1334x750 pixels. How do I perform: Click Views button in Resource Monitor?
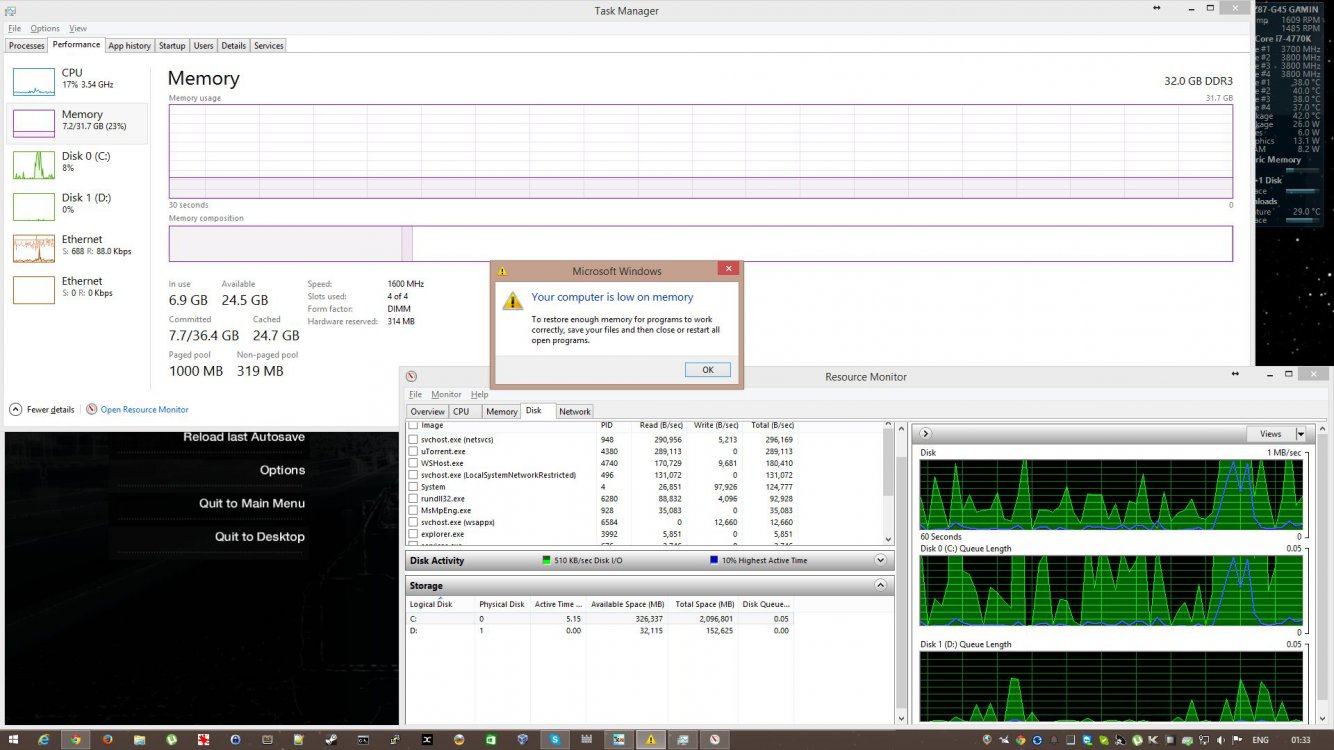(x=1270, y=434)
